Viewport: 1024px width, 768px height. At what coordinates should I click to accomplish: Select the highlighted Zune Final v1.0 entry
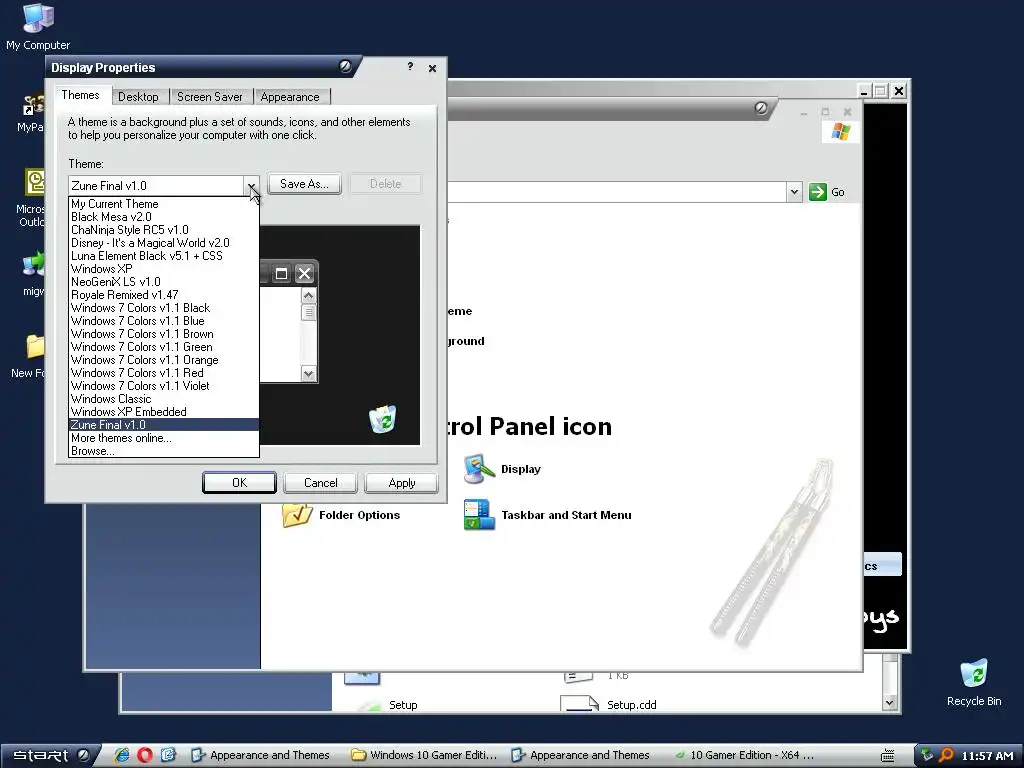(x=164, y=425)
